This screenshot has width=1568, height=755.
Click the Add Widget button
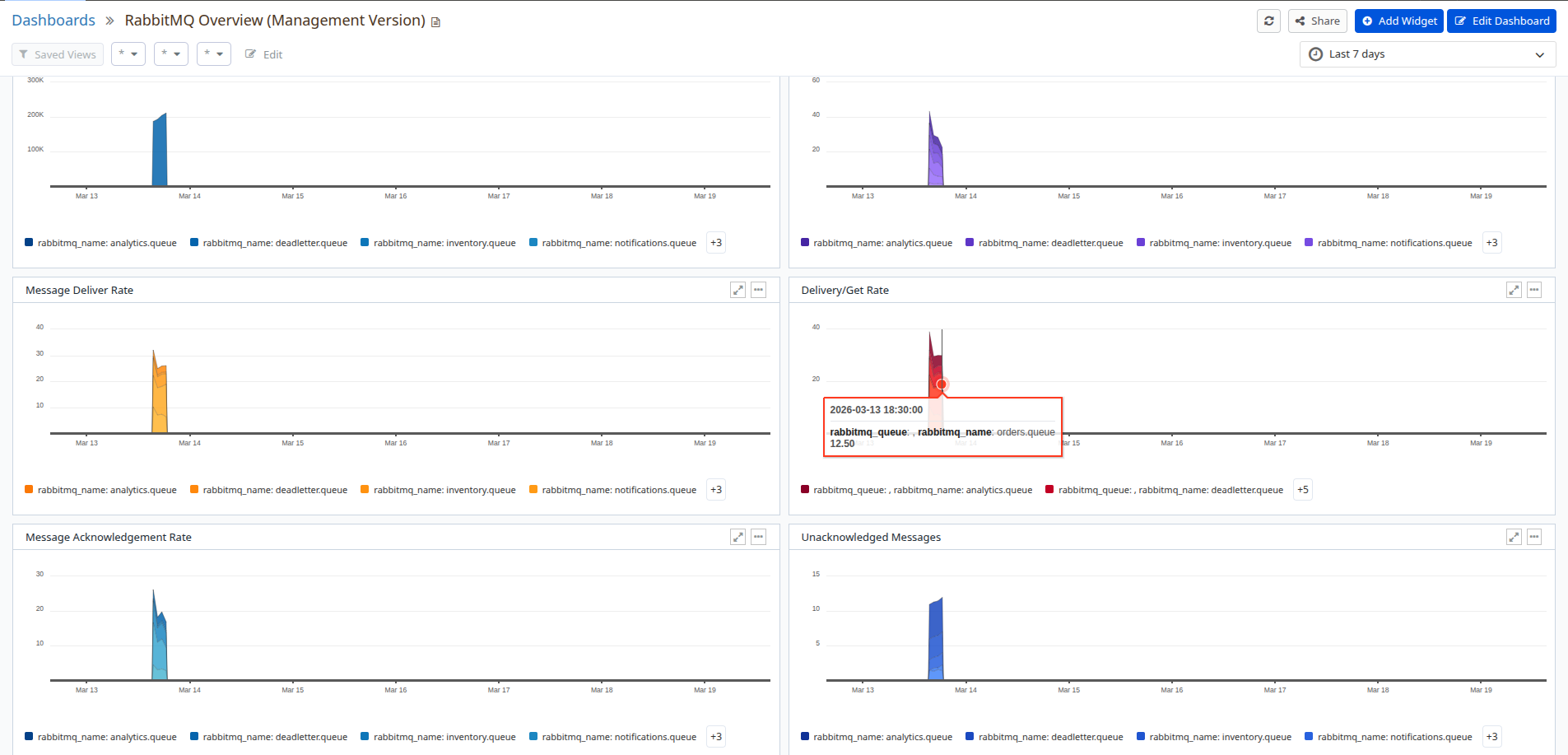tap(1398, 21)
